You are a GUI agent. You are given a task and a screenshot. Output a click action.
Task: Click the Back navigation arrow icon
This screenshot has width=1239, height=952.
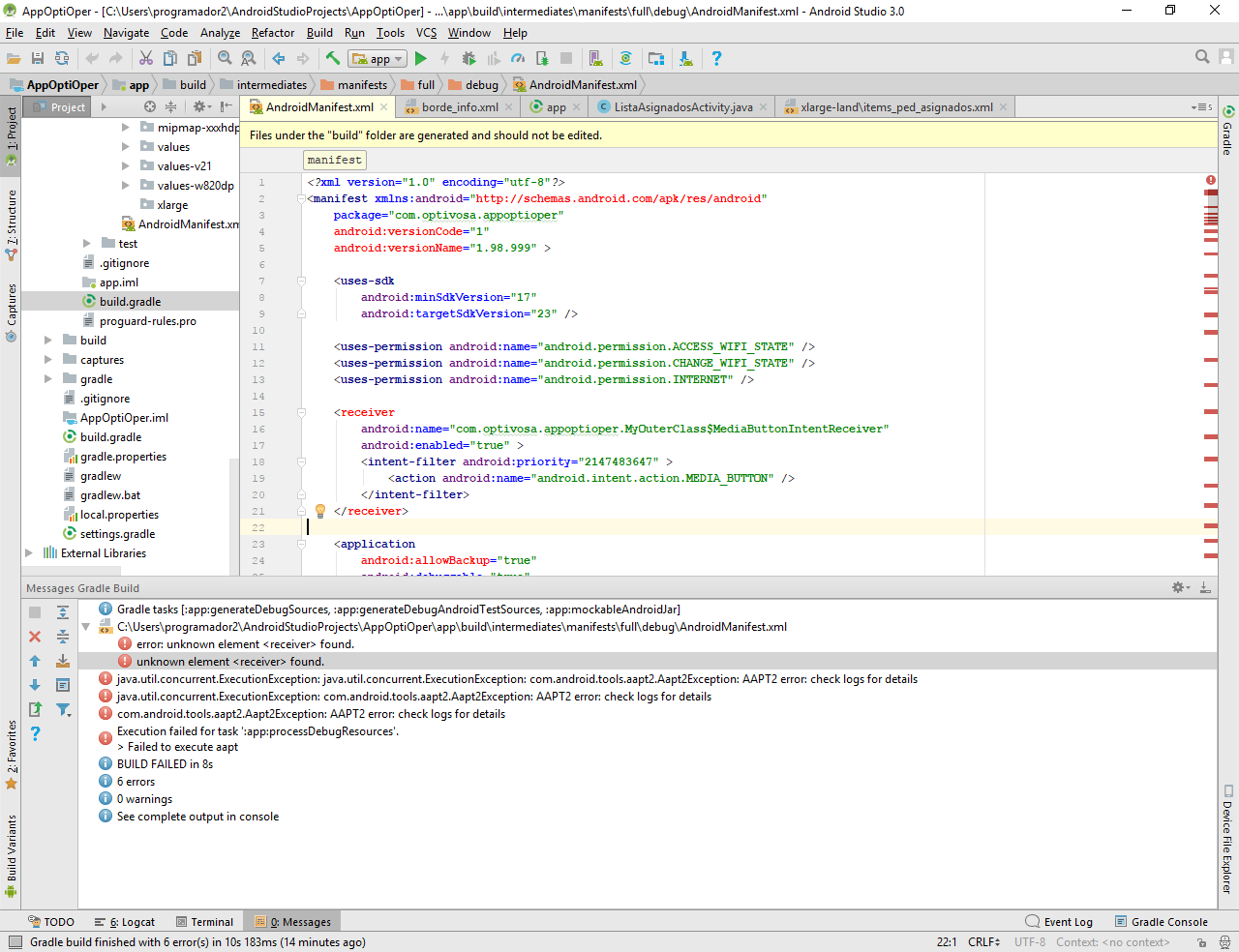point(279,59)
